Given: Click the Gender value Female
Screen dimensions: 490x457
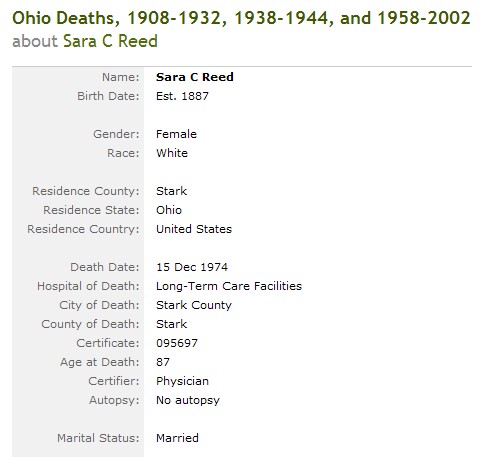Looking at the screenshot, I should [x=176, y=134].
